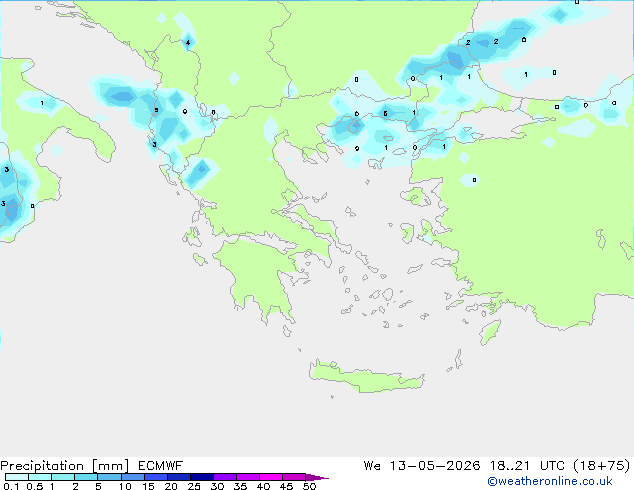This screenshot has width=634, height=490.
Task: Click the 45–50 mm legend swatch
Action: 294,477
